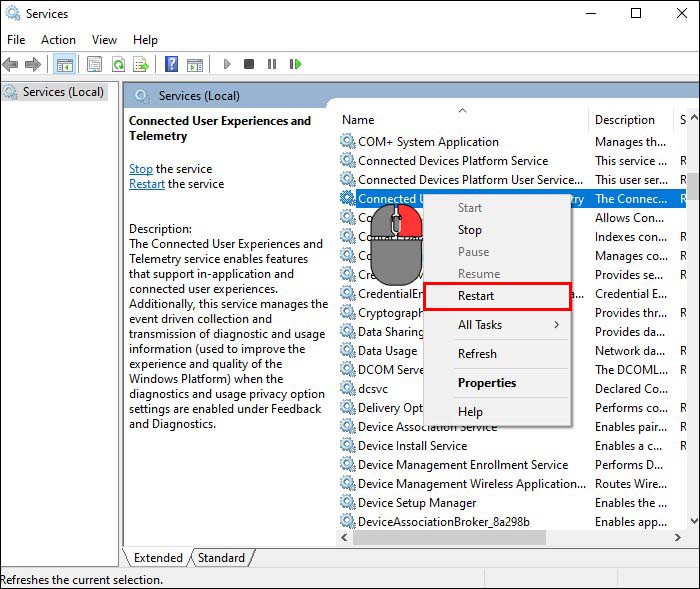Toggle Show/Hide Console Tree toolbar icon
Screen dimensions: 700x589
pos(65,64)
